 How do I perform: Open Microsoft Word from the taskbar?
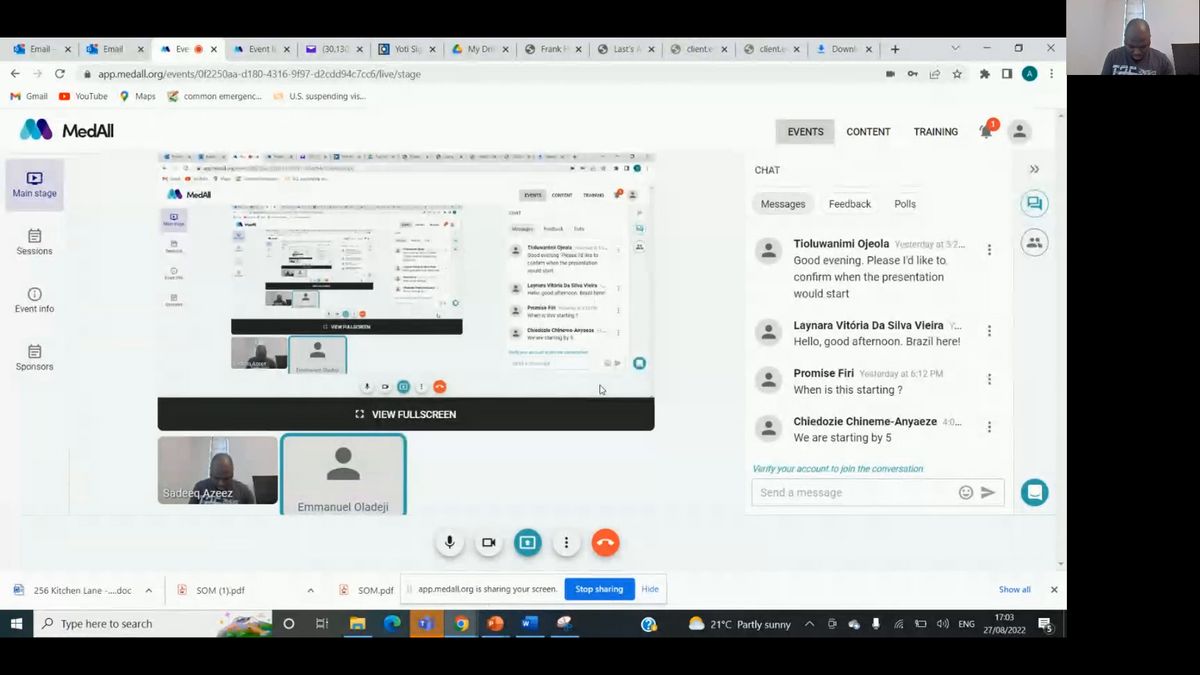click(x=529, y=624)
